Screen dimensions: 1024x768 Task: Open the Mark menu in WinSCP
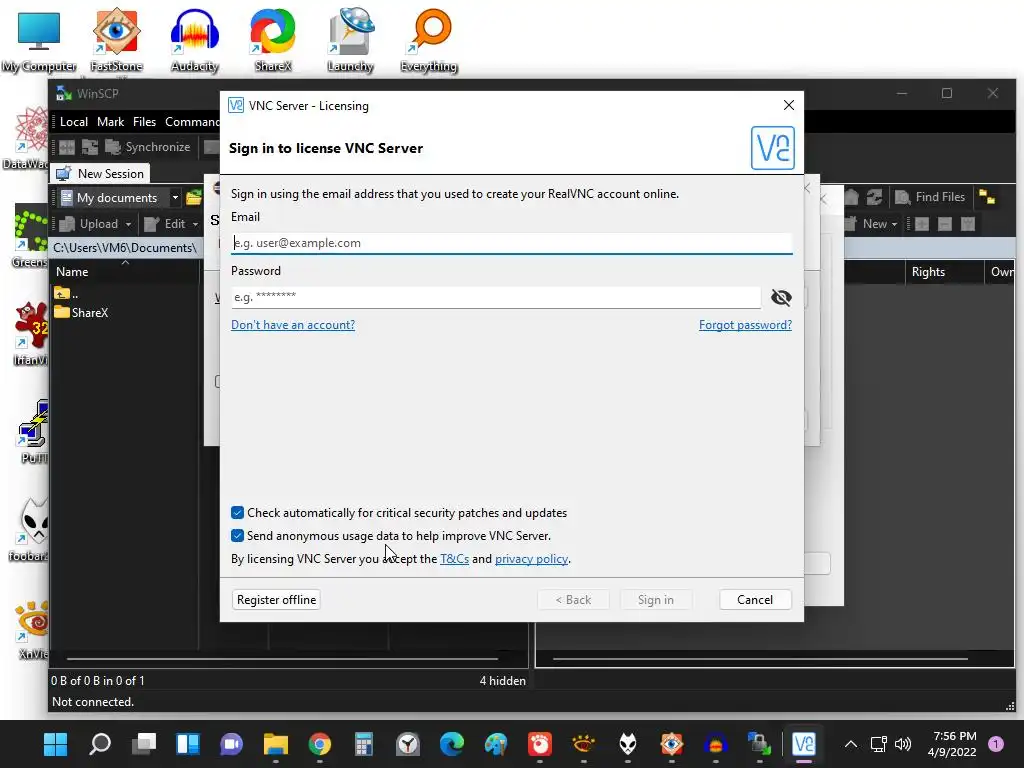point(110,121)
